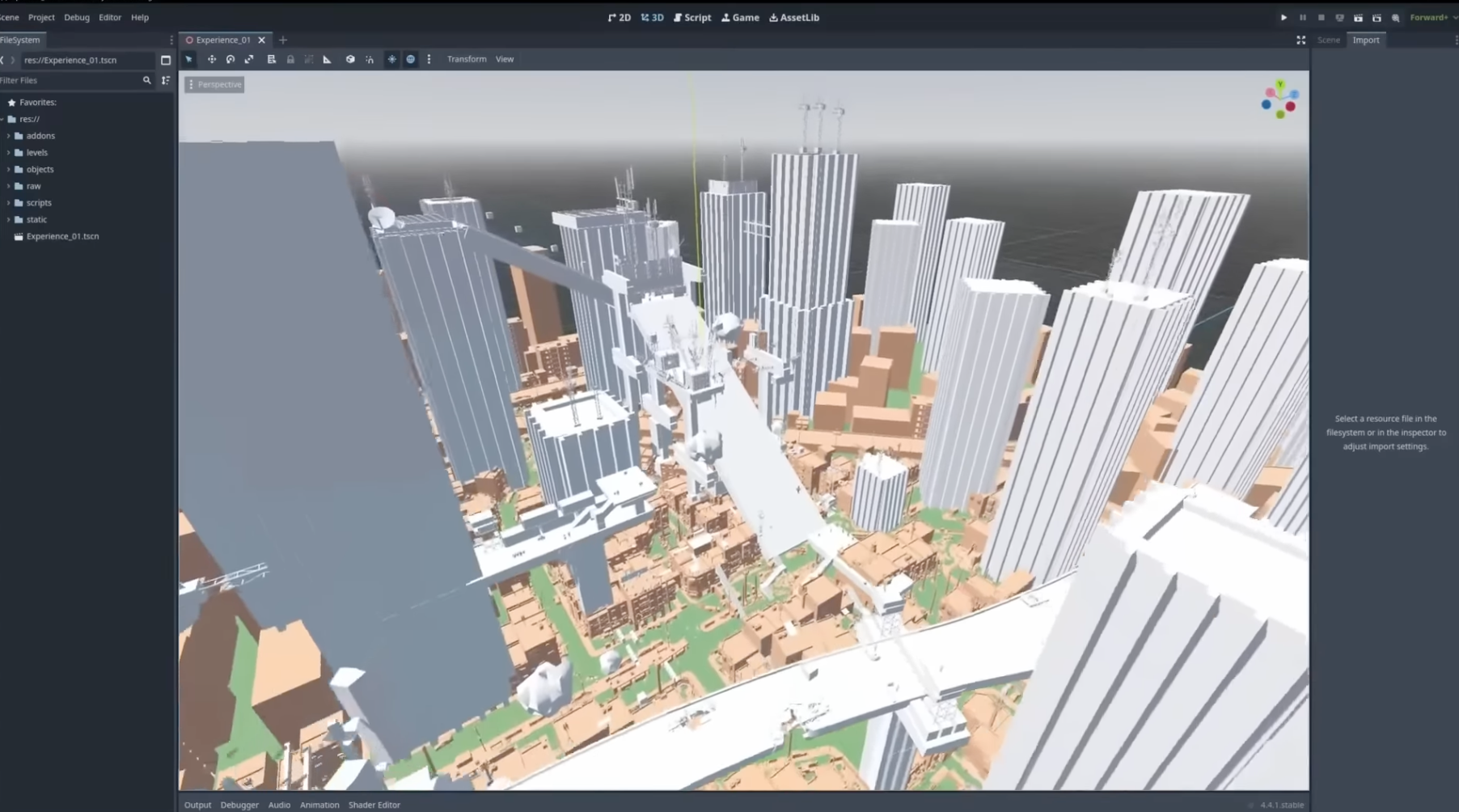Toggle distraction-free mode expand icon

[x=1300, y=40]
